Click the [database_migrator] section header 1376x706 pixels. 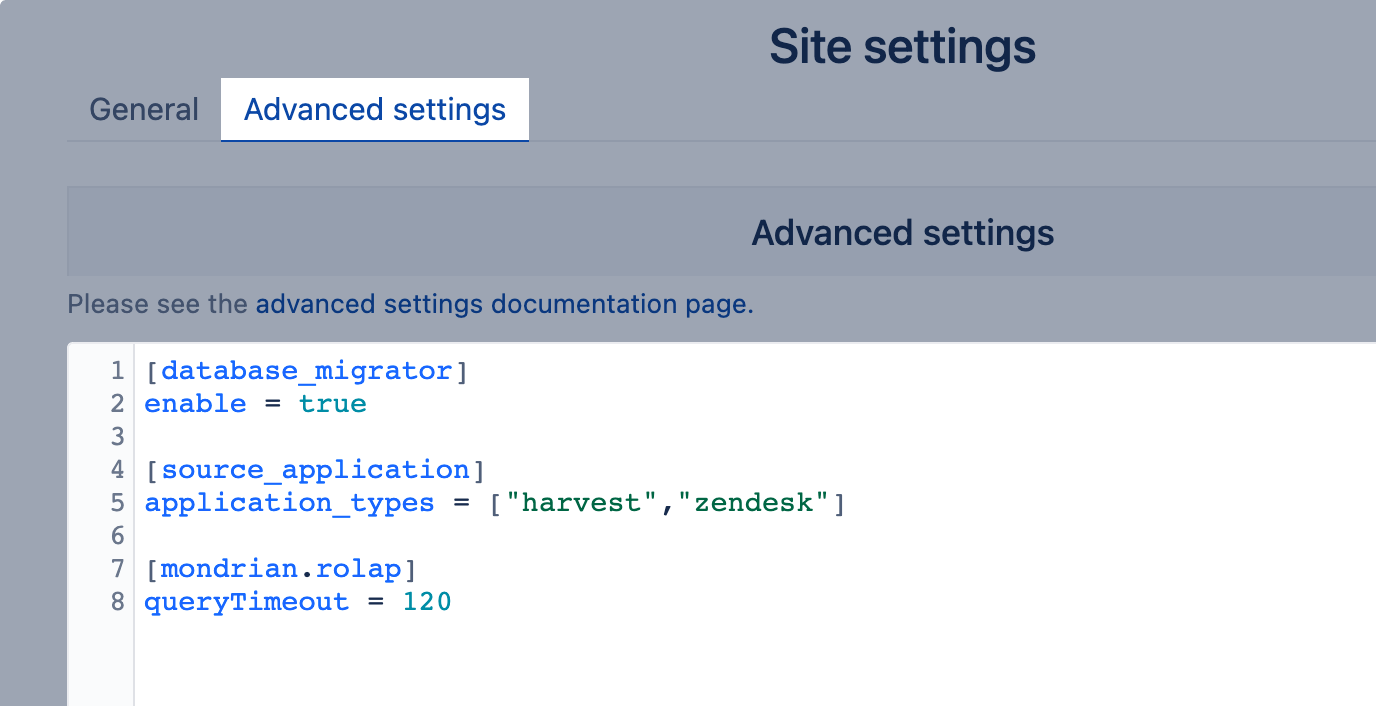click(305, 370)
